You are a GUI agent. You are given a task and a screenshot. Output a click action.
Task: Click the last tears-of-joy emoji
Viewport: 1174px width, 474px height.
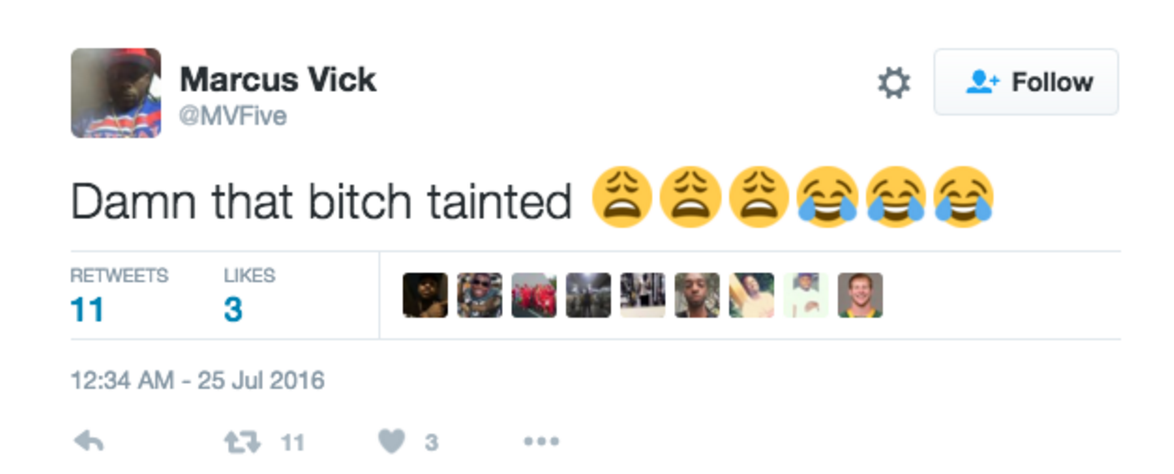[964, 197]
